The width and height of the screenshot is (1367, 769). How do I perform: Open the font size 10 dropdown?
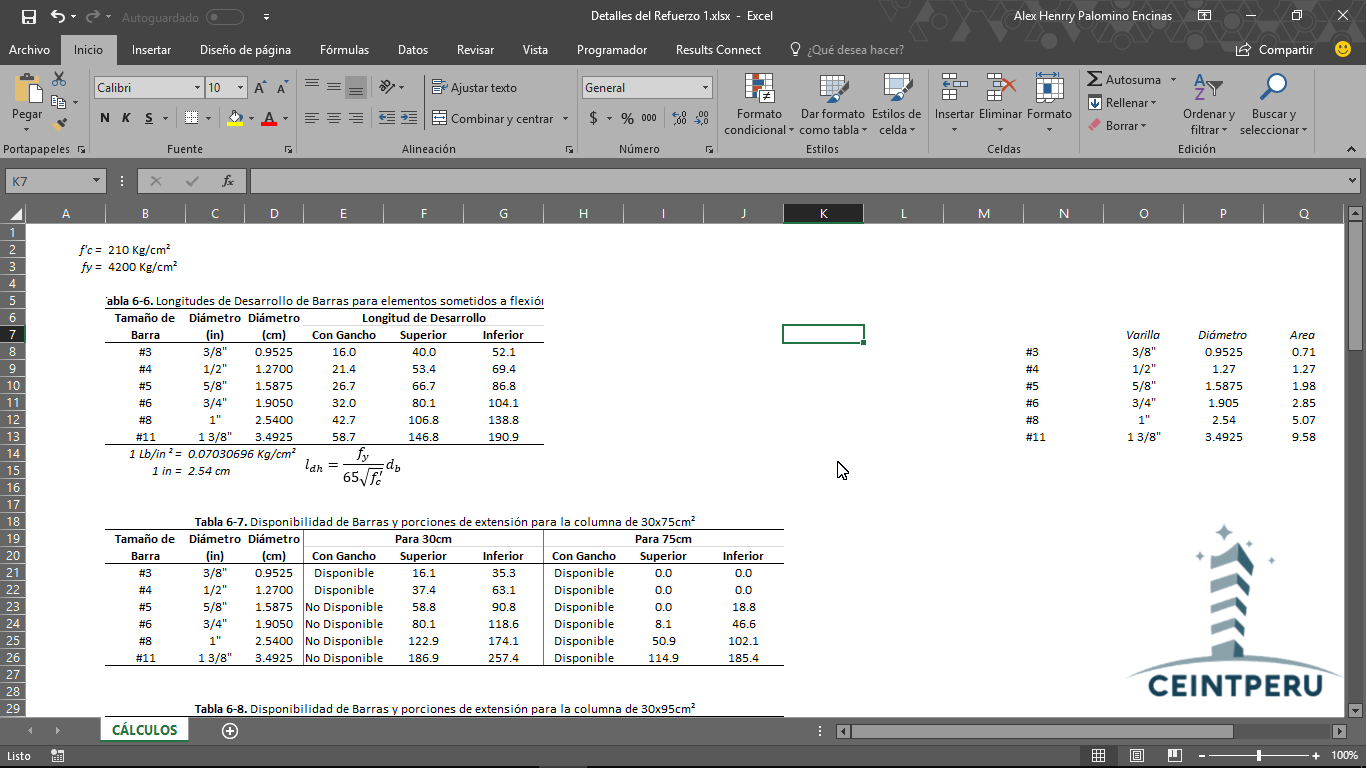coord(241,88)
